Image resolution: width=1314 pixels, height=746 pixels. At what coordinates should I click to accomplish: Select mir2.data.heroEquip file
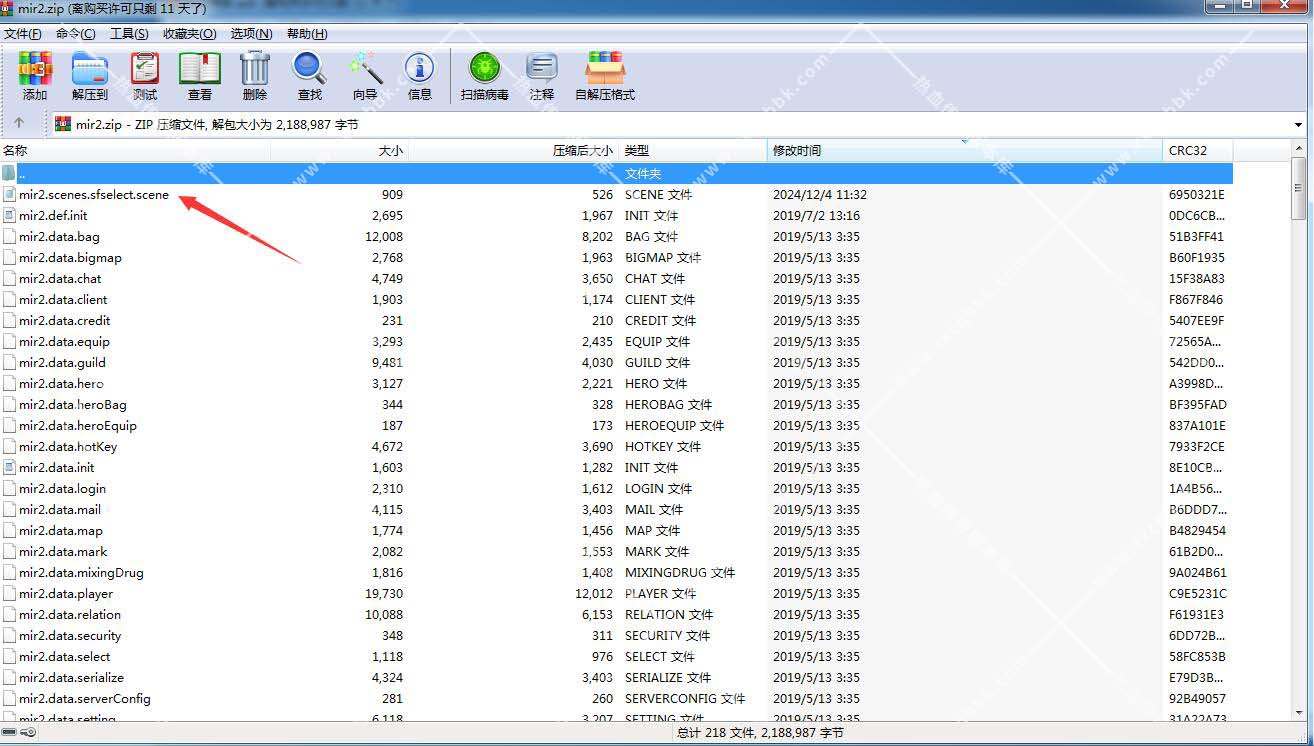click(x=78, y=425)
